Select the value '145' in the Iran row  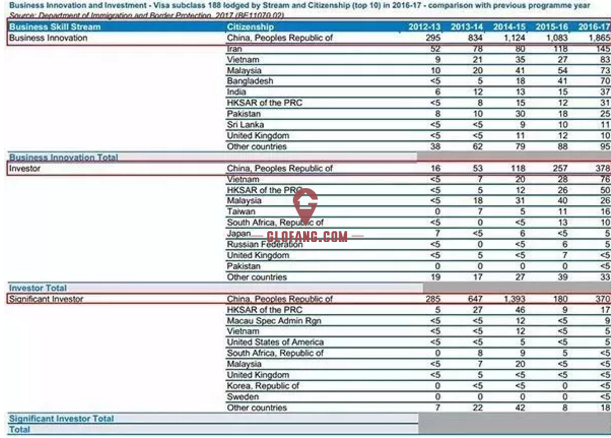[603, 49]
